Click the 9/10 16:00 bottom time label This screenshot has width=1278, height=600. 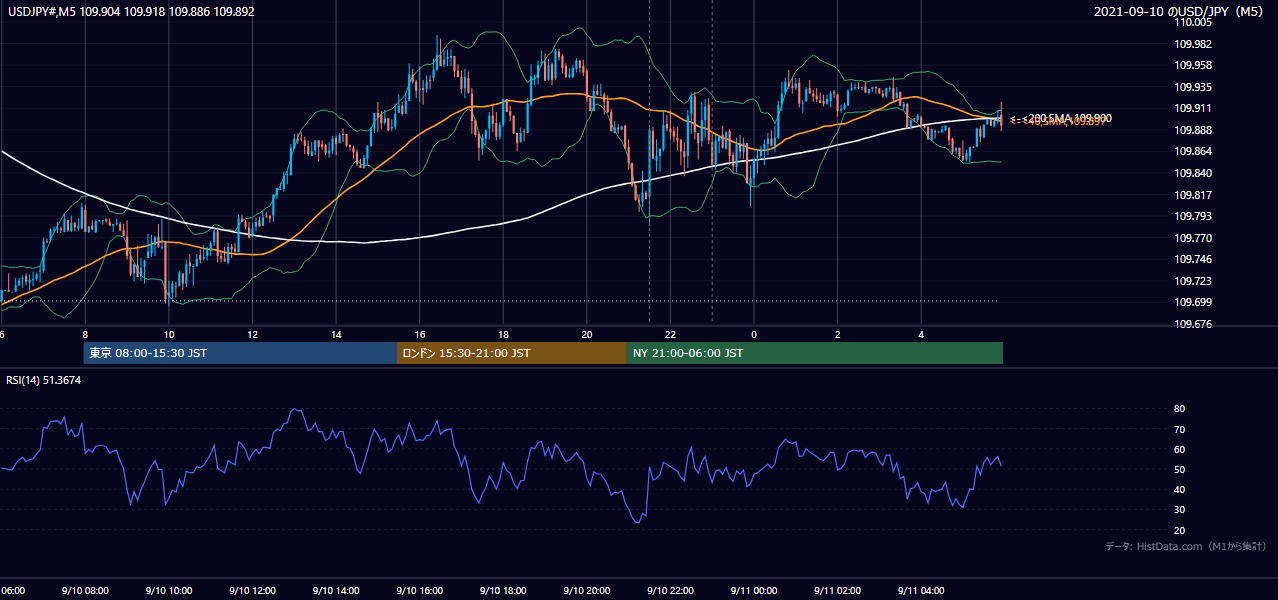pyautogui.click(x=419, y=591)
